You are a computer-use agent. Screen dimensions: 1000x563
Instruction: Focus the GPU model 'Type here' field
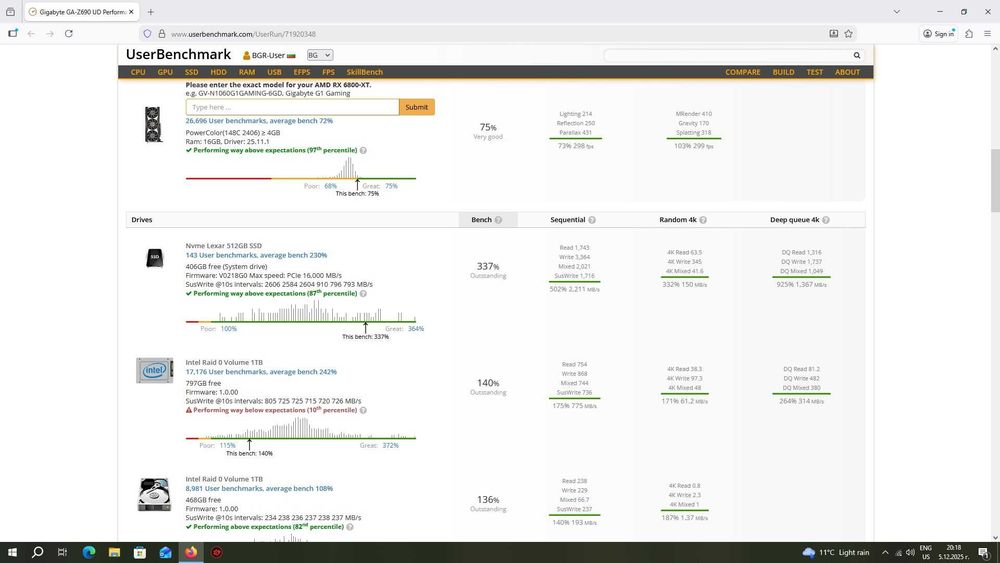(x=293, y=107)
